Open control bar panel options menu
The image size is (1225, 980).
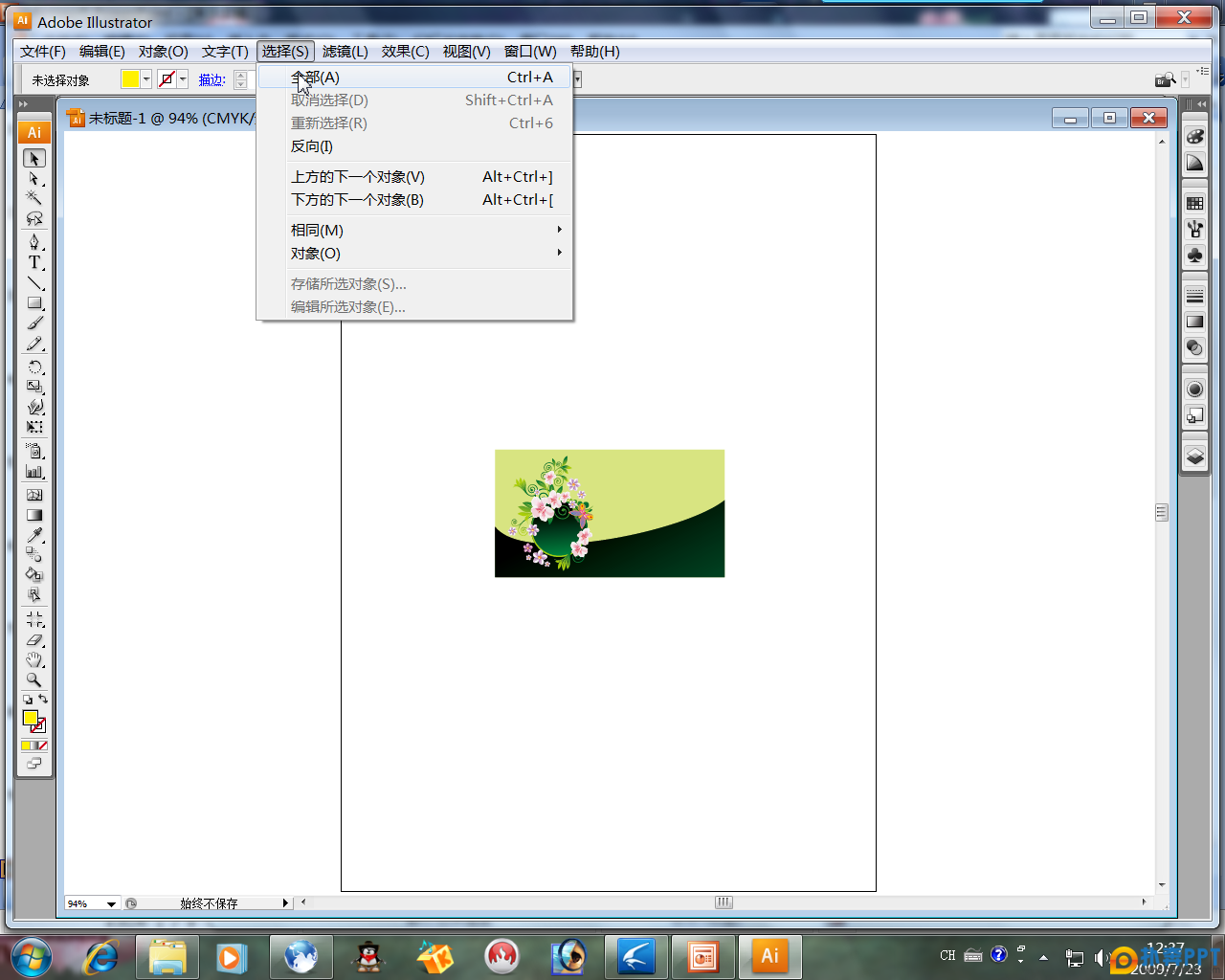1202,72
